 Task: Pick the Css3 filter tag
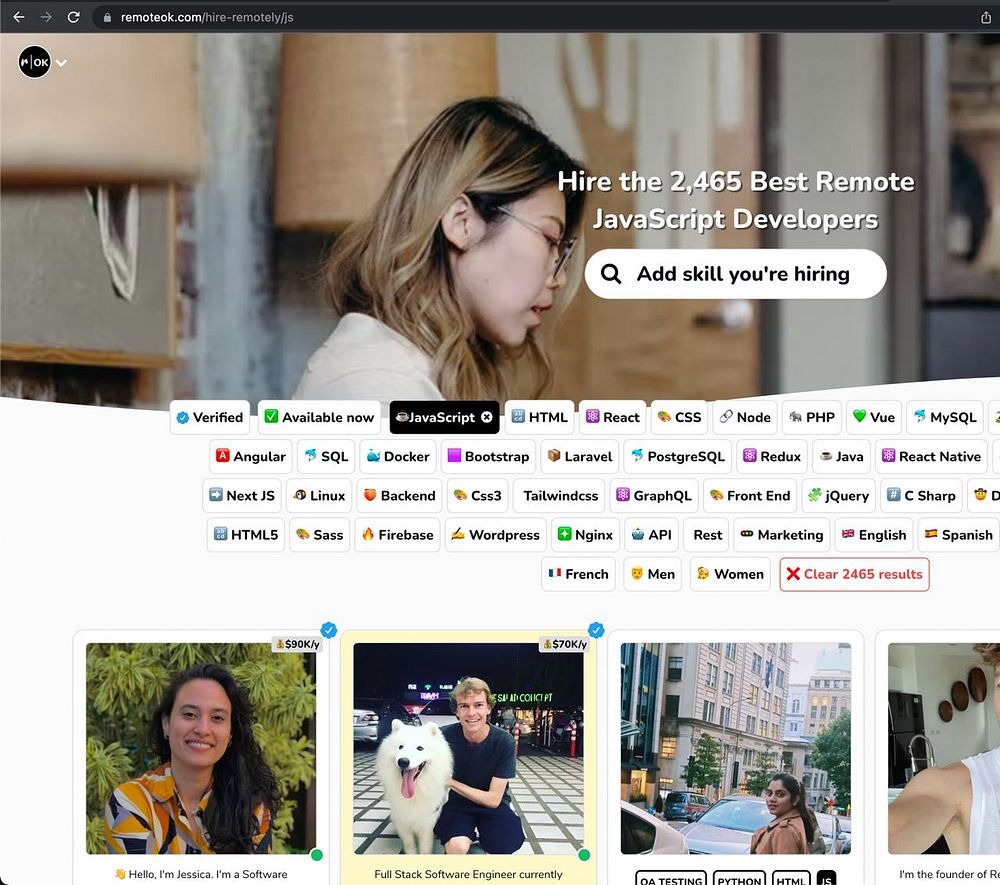(478, 495)
